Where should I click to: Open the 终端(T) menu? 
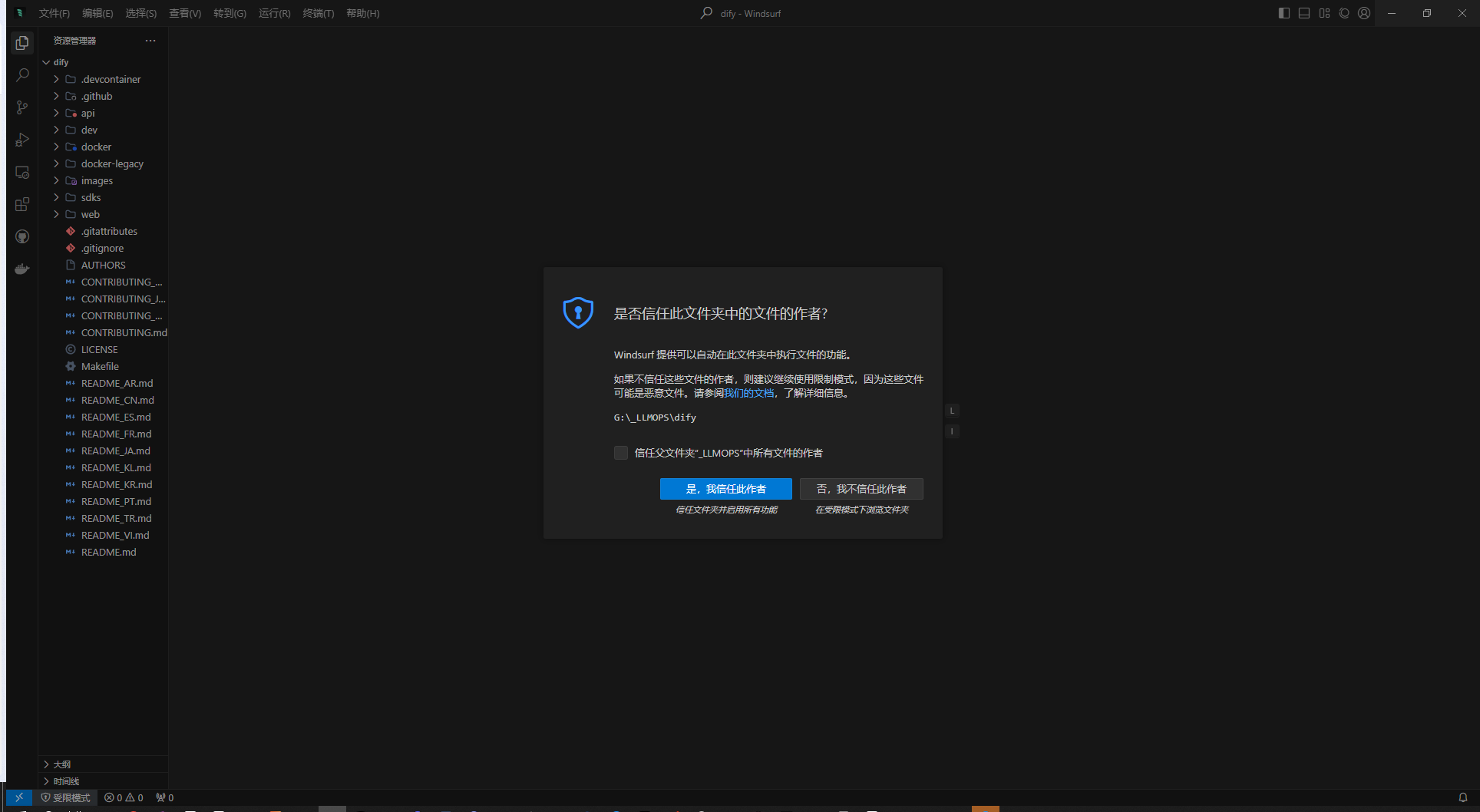tap(319, 13)
